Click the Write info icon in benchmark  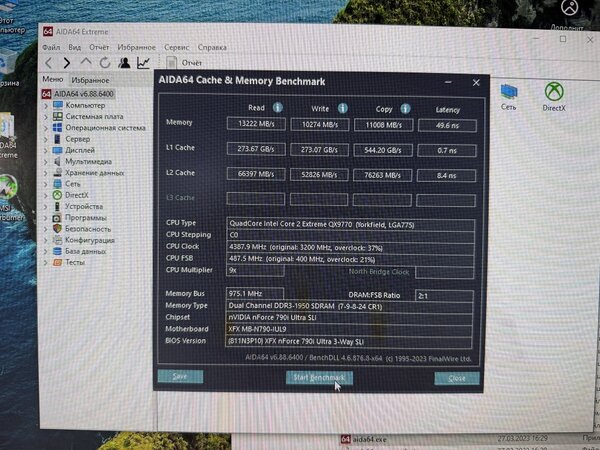click(342, 108)
